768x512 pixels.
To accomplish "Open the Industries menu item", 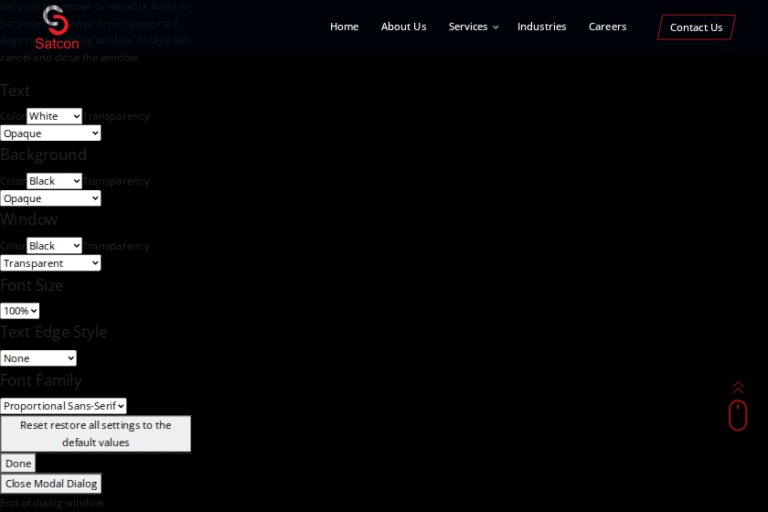I will pyautogui.click(x=541, y=27).
